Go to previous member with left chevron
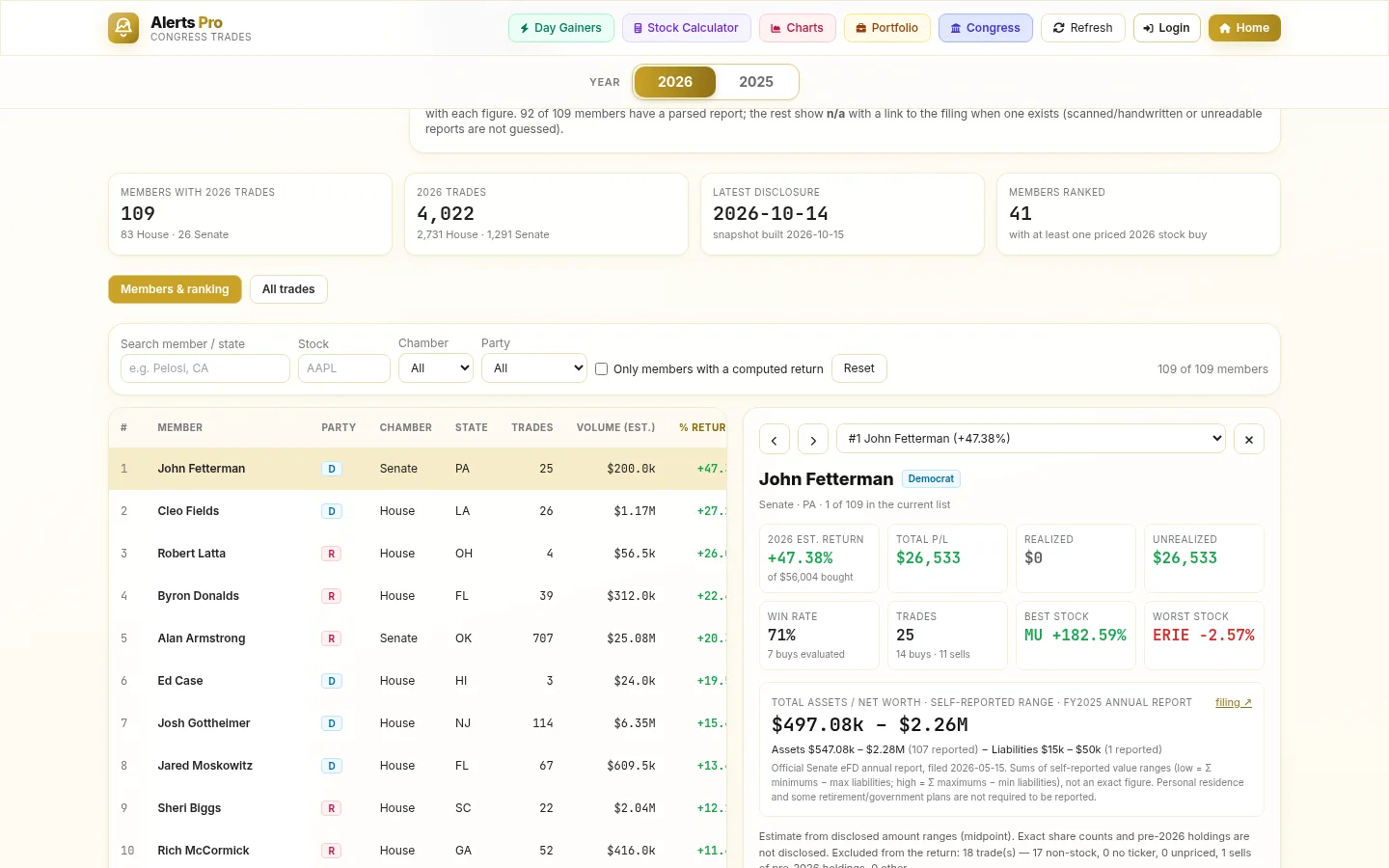The image size is (1389, 868). (775, 439)
